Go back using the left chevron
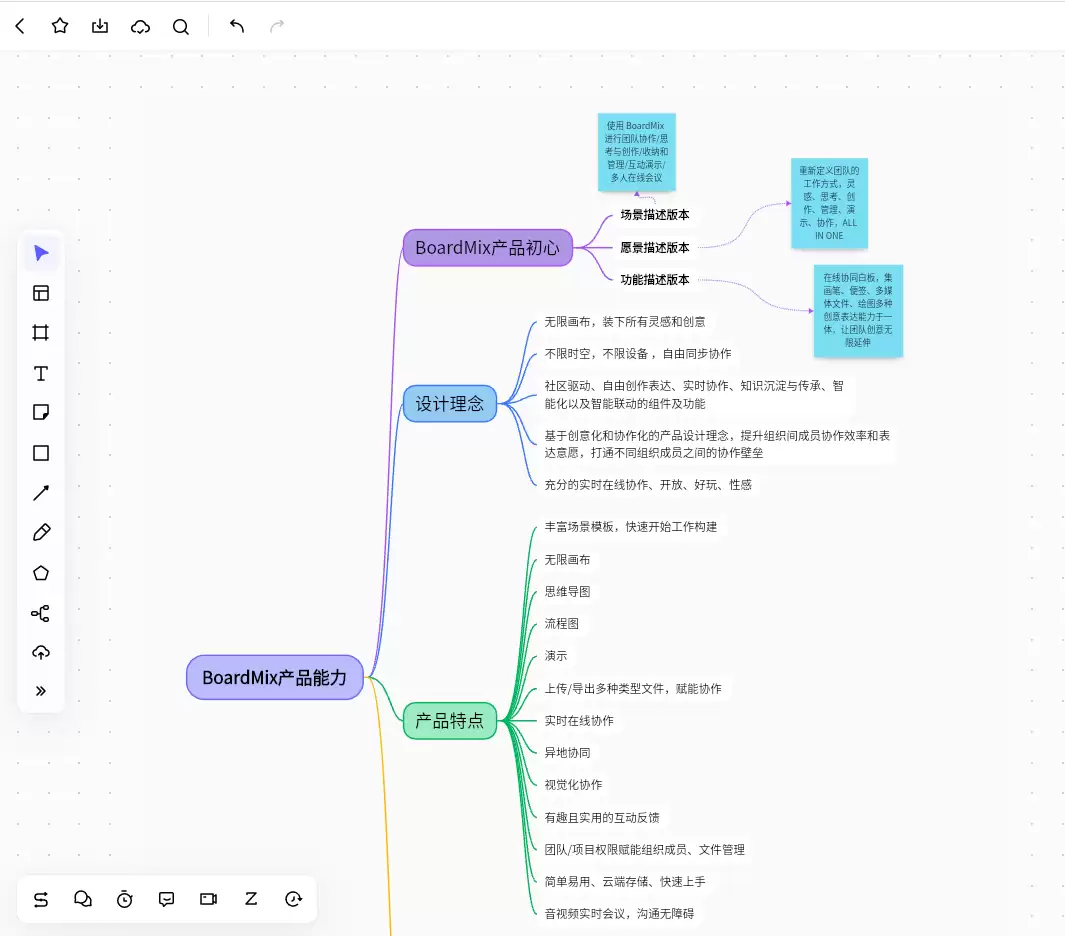The image size is (1065, 936). (x=20, y=26)
